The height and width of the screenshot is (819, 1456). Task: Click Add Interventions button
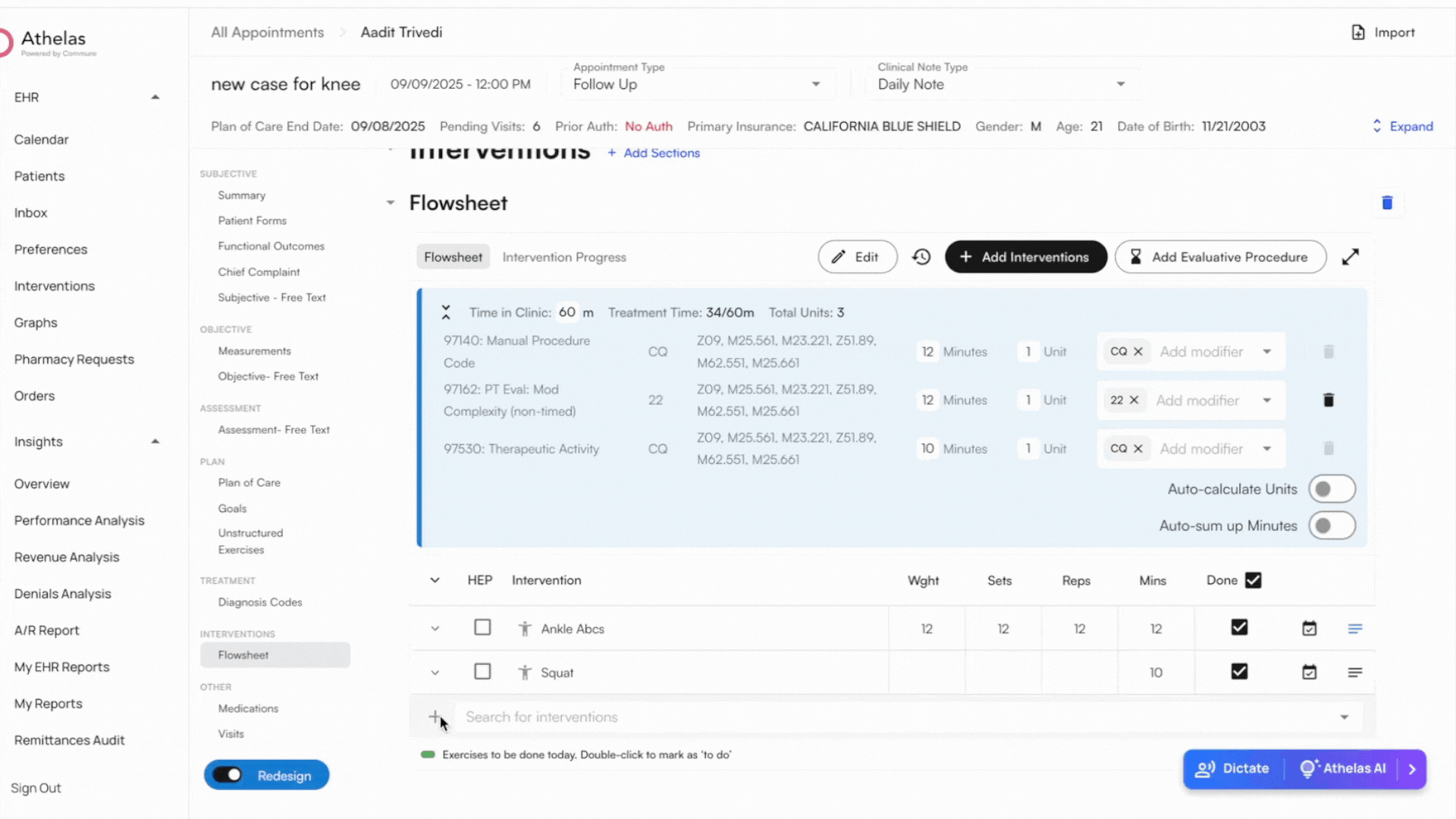point(1025,257)
